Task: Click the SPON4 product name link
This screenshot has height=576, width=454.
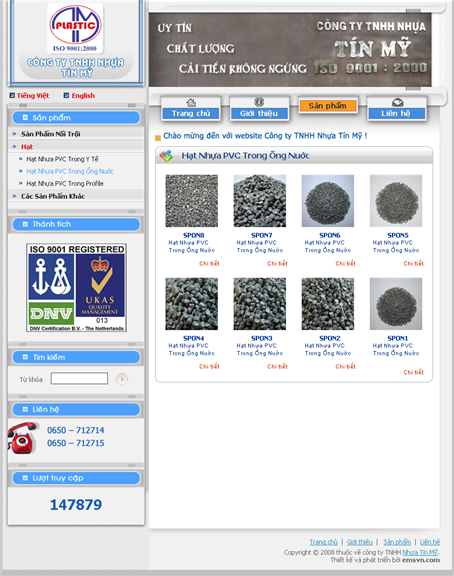Action: tap(194, 338)
